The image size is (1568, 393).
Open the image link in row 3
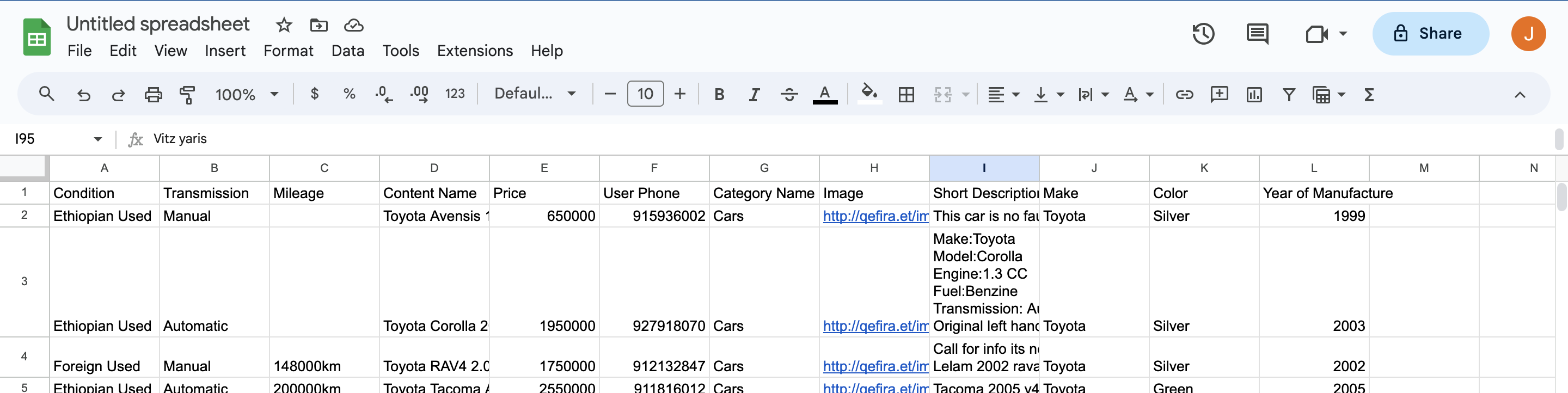coord(875,326)
